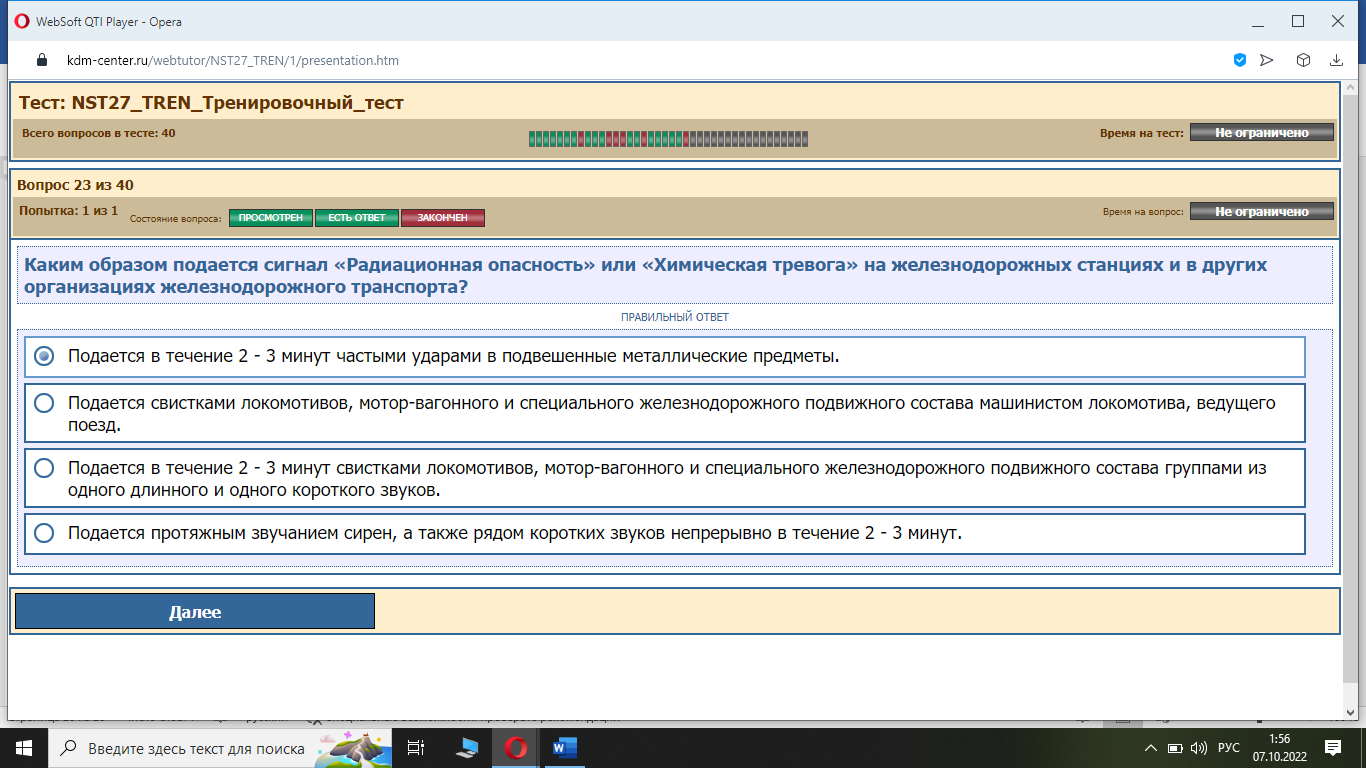Open the Word app on the taskbar
1366x768 pixels.
point(565,748)
